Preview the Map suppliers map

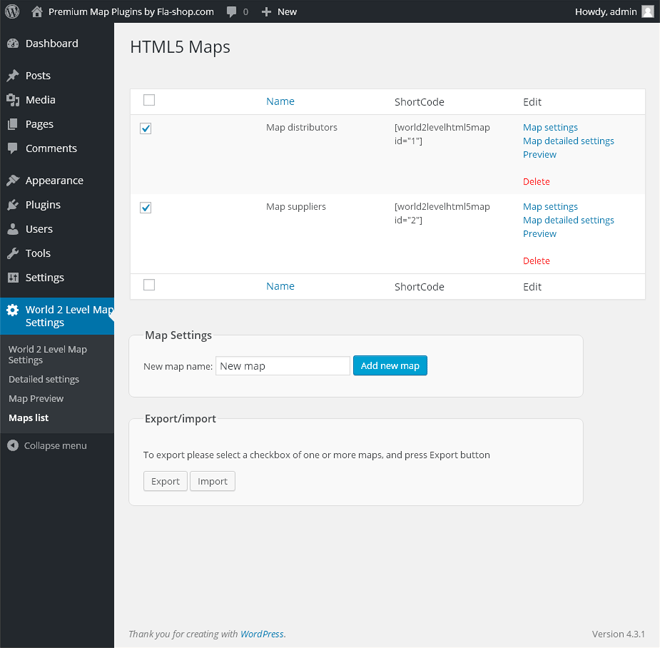(540, 234)
